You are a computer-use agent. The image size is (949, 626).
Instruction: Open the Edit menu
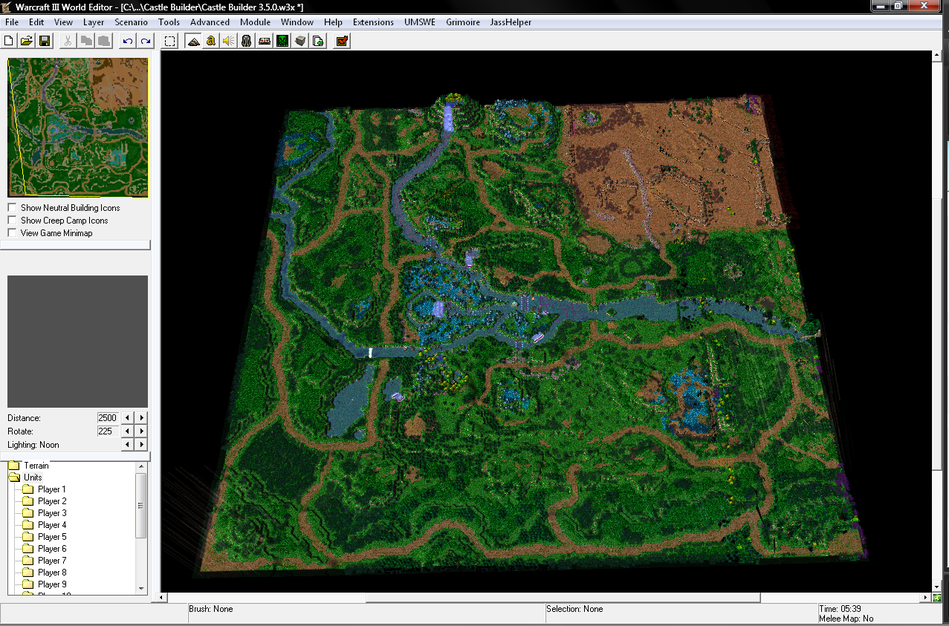click(x=36, y=22)
